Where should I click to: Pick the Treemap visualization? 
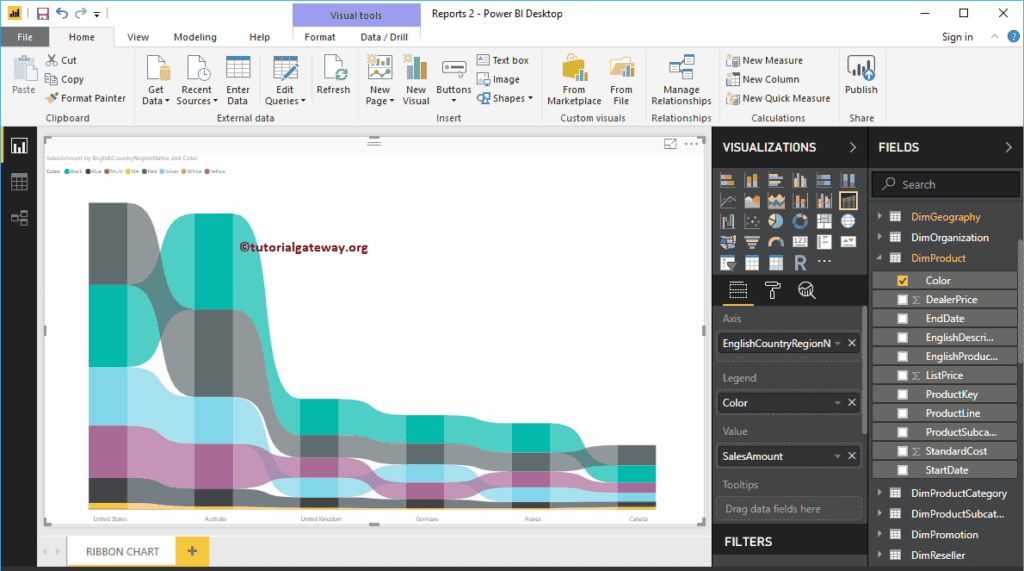point(824,221)
